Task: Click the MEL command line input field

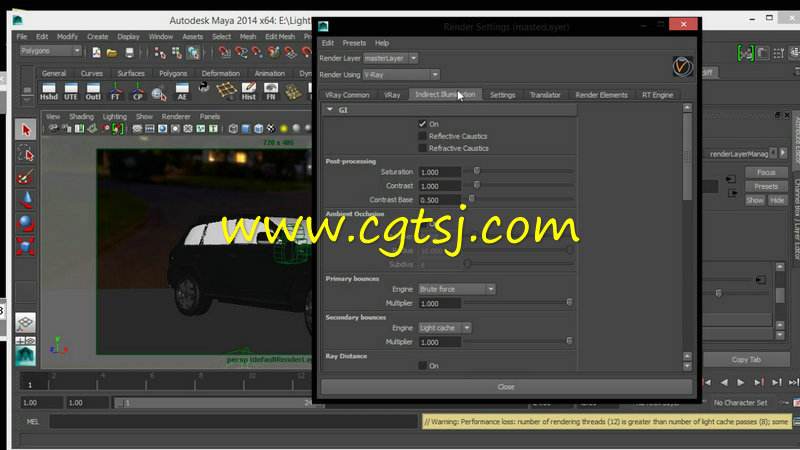Action: coord(233,422)
